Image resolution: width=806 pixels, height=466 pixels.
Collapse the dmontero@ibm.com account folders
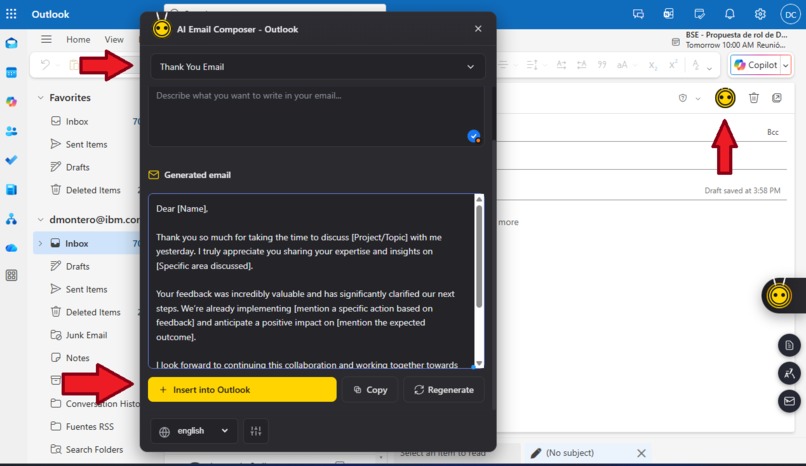[x=41, y=219]
